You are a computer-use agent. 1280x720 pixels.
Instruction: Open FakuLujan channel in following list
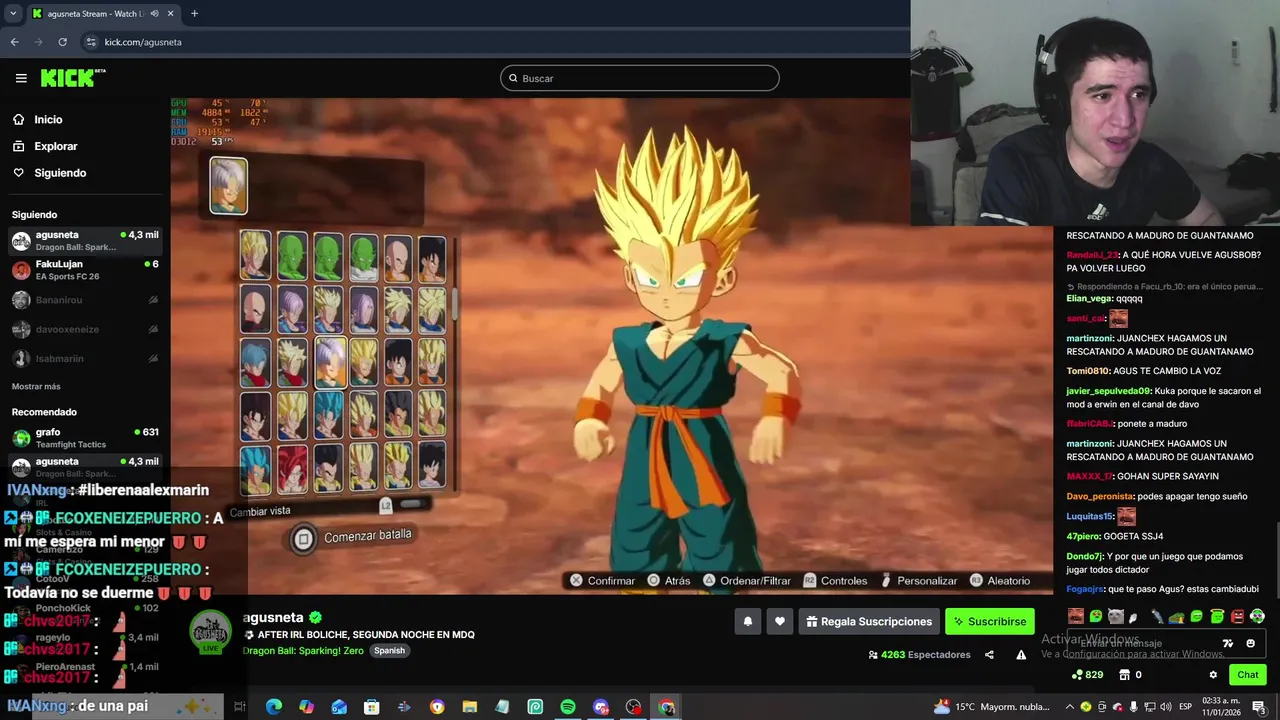85,270
